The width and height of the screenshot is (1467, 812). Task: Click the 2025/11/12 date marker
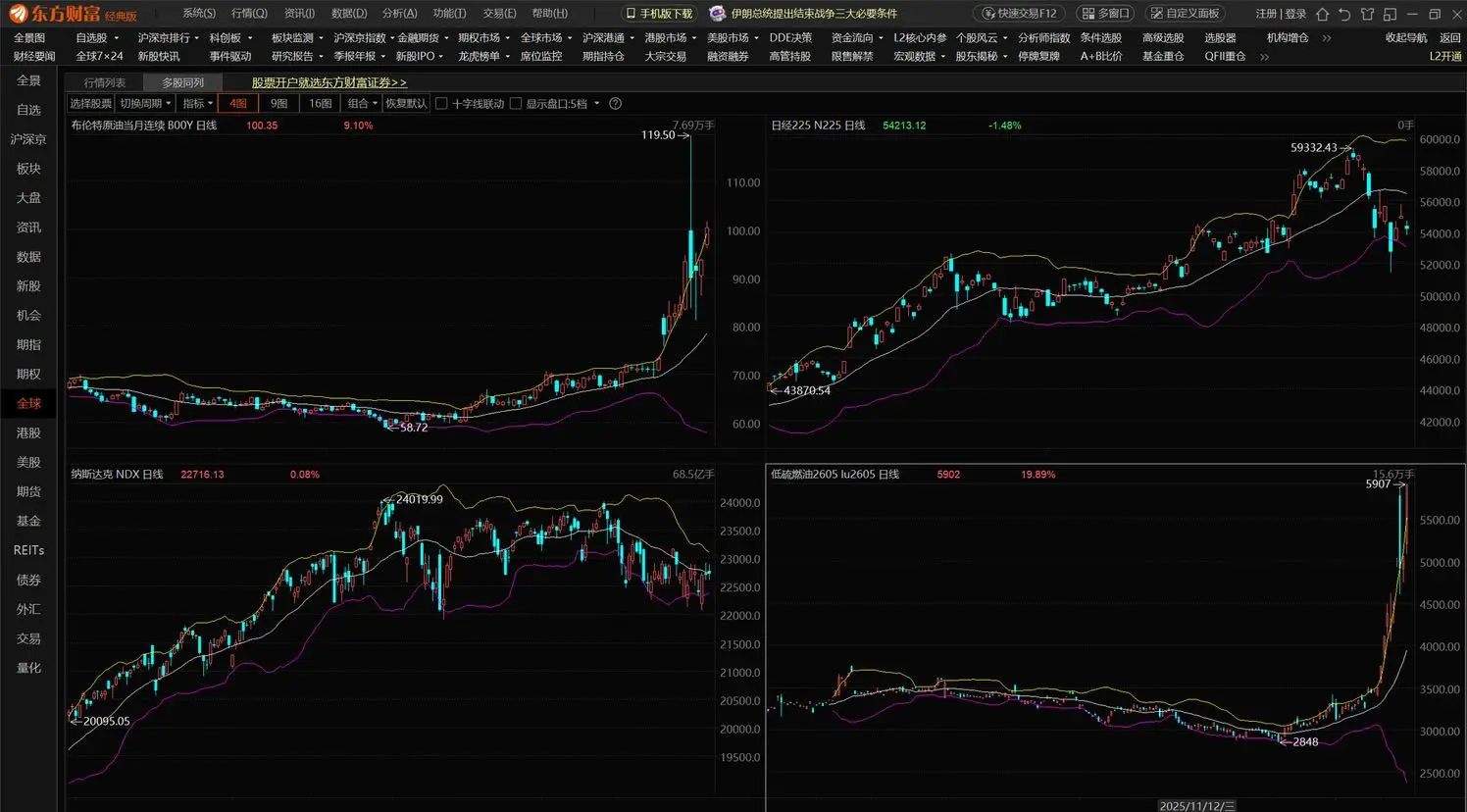coord(1196,805)
